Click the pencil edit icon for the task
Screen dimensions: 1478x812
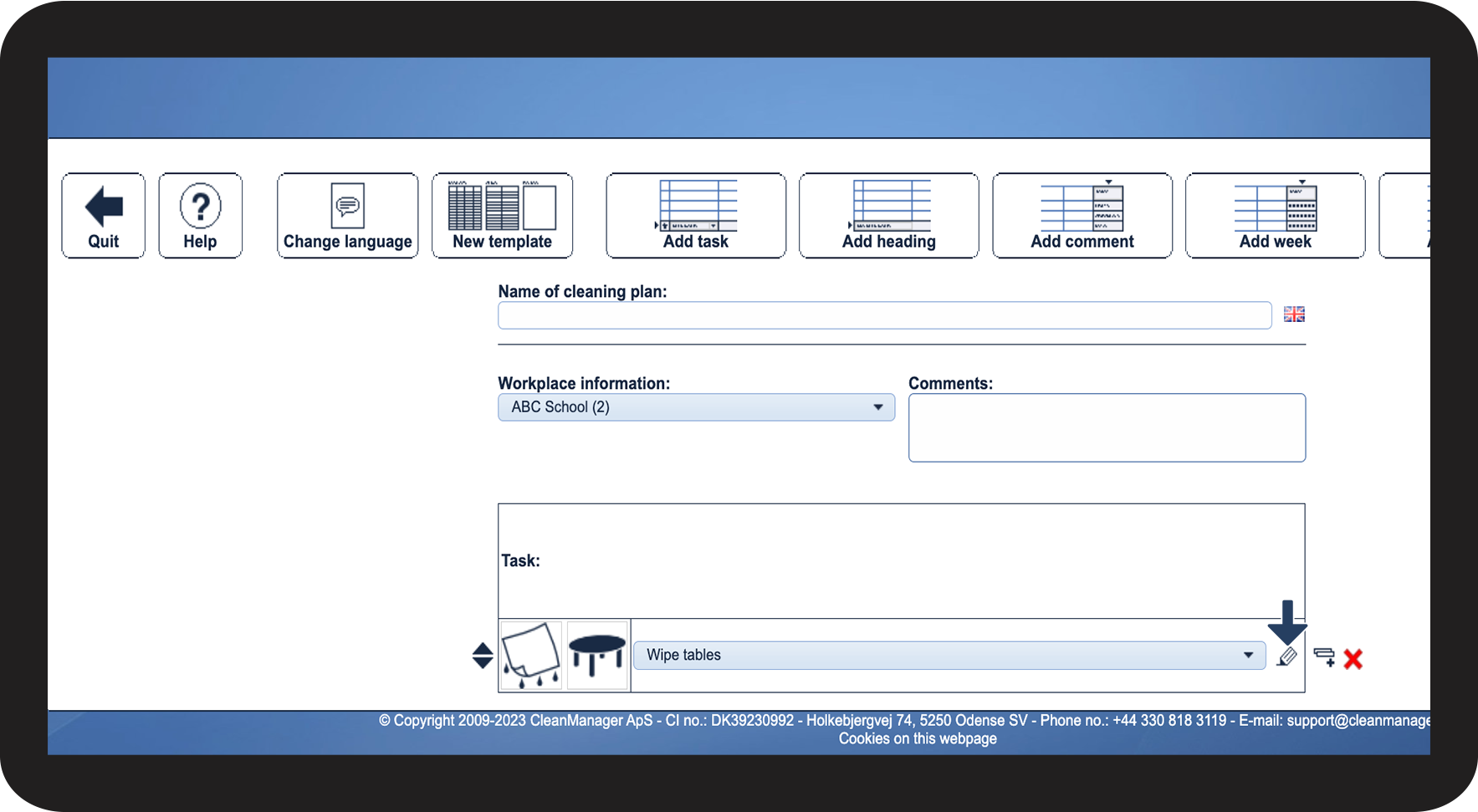tap(1287, 657)
